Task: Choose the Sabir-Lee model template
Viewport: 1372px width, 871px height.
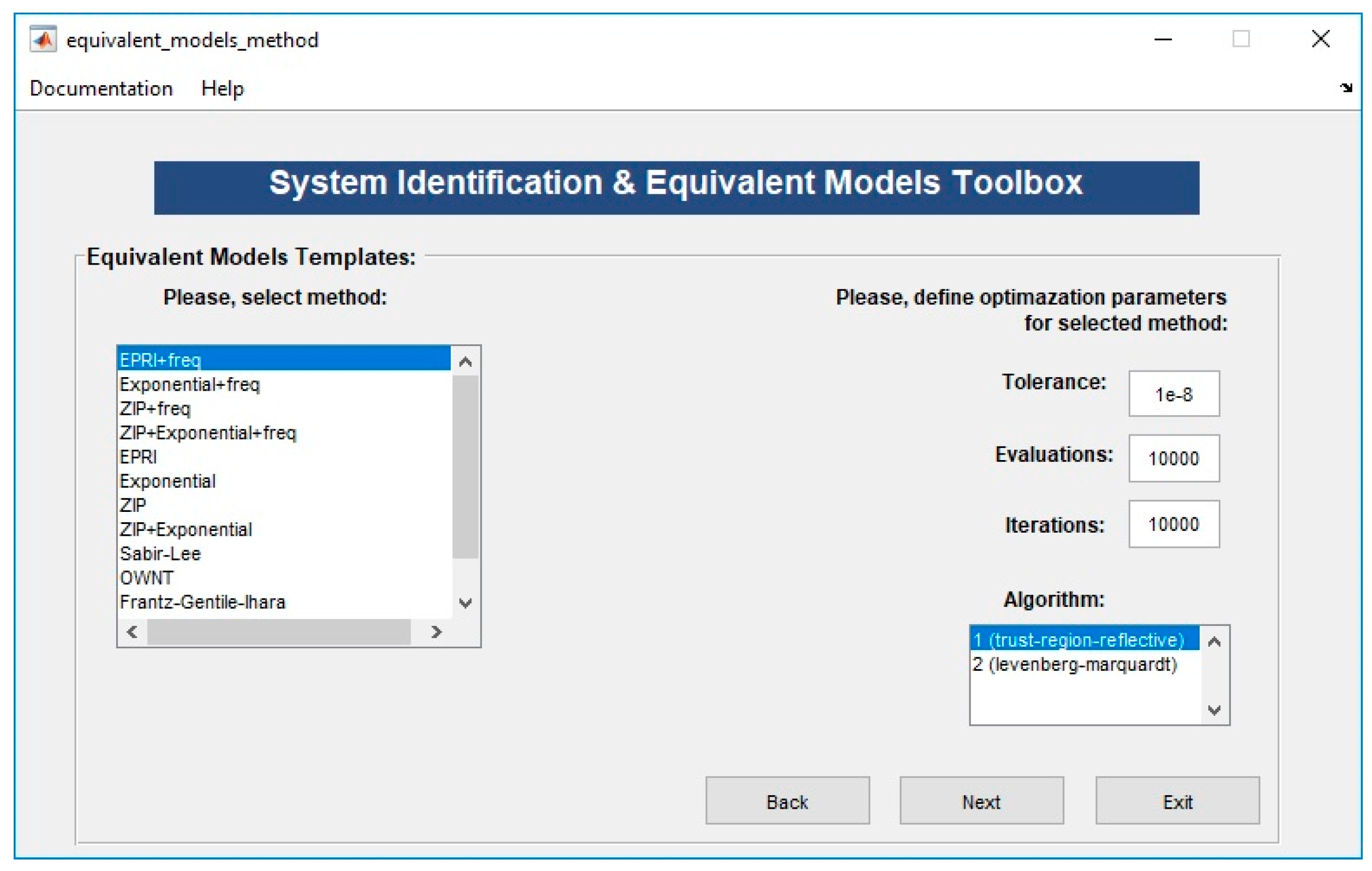Action: point(161,553)
